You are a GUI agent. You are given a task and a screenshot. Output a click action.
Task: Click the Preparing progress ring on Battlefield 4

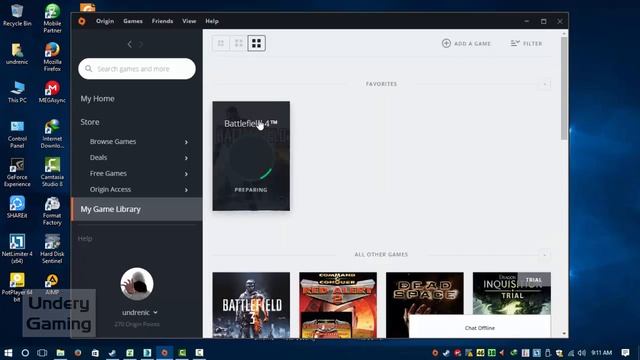(251, 158)
